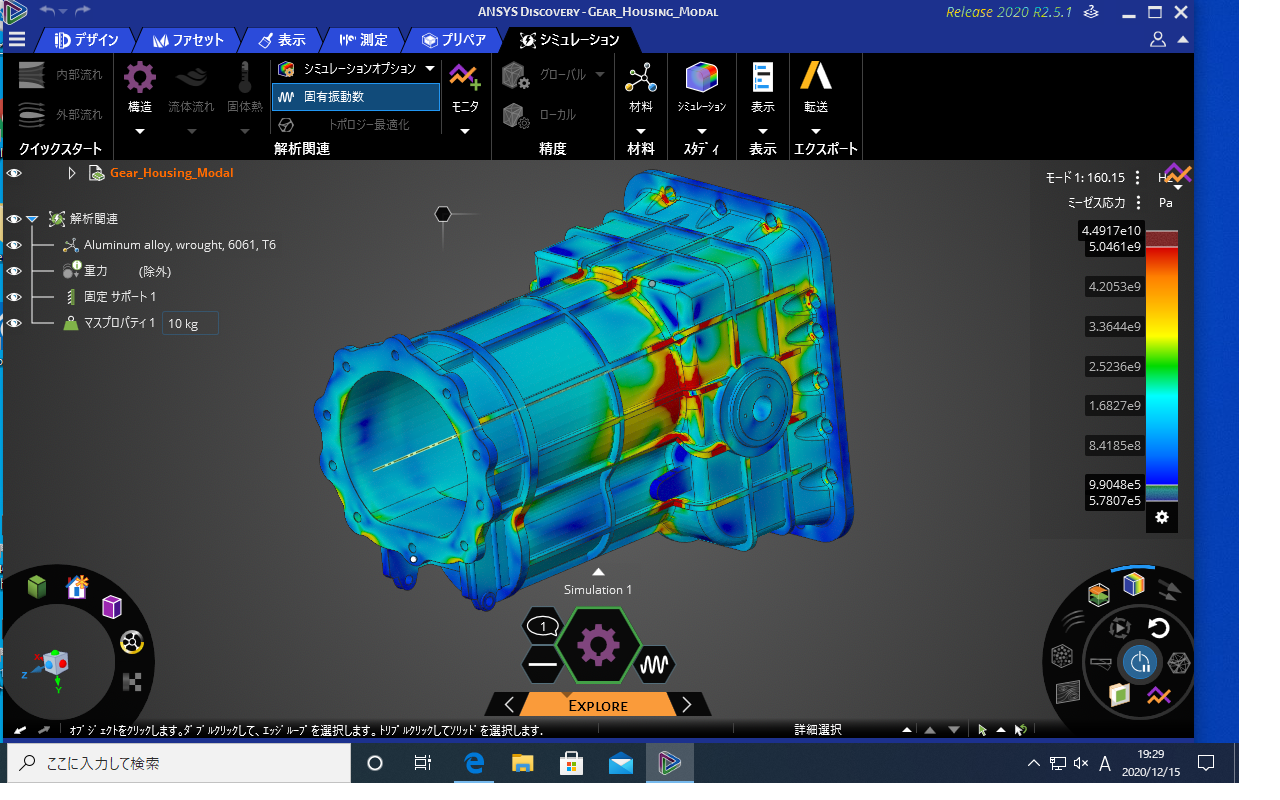The image size is (1280, 800).
Task: Click the spin wheel icon in left wheel
Action: [x=131, y=642]
